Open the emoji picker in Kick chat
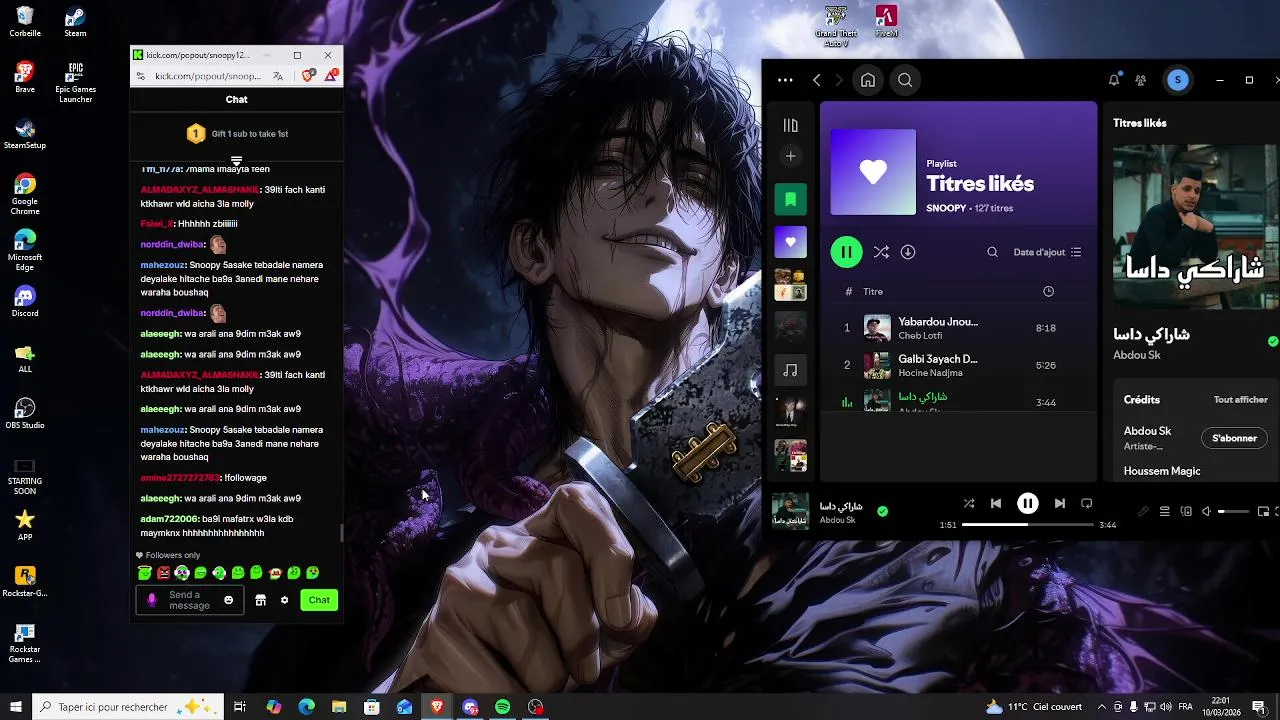 (228, 600)
